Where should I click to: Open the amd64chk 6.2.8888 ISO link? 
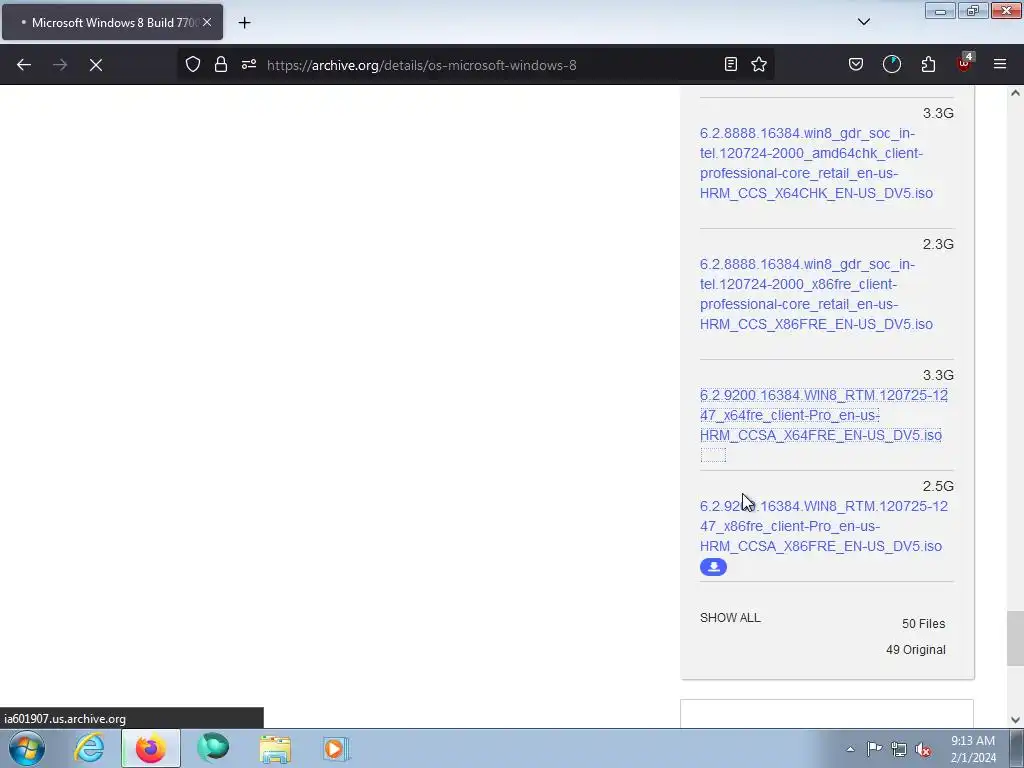pyautogui.click(x=816, y=163)
